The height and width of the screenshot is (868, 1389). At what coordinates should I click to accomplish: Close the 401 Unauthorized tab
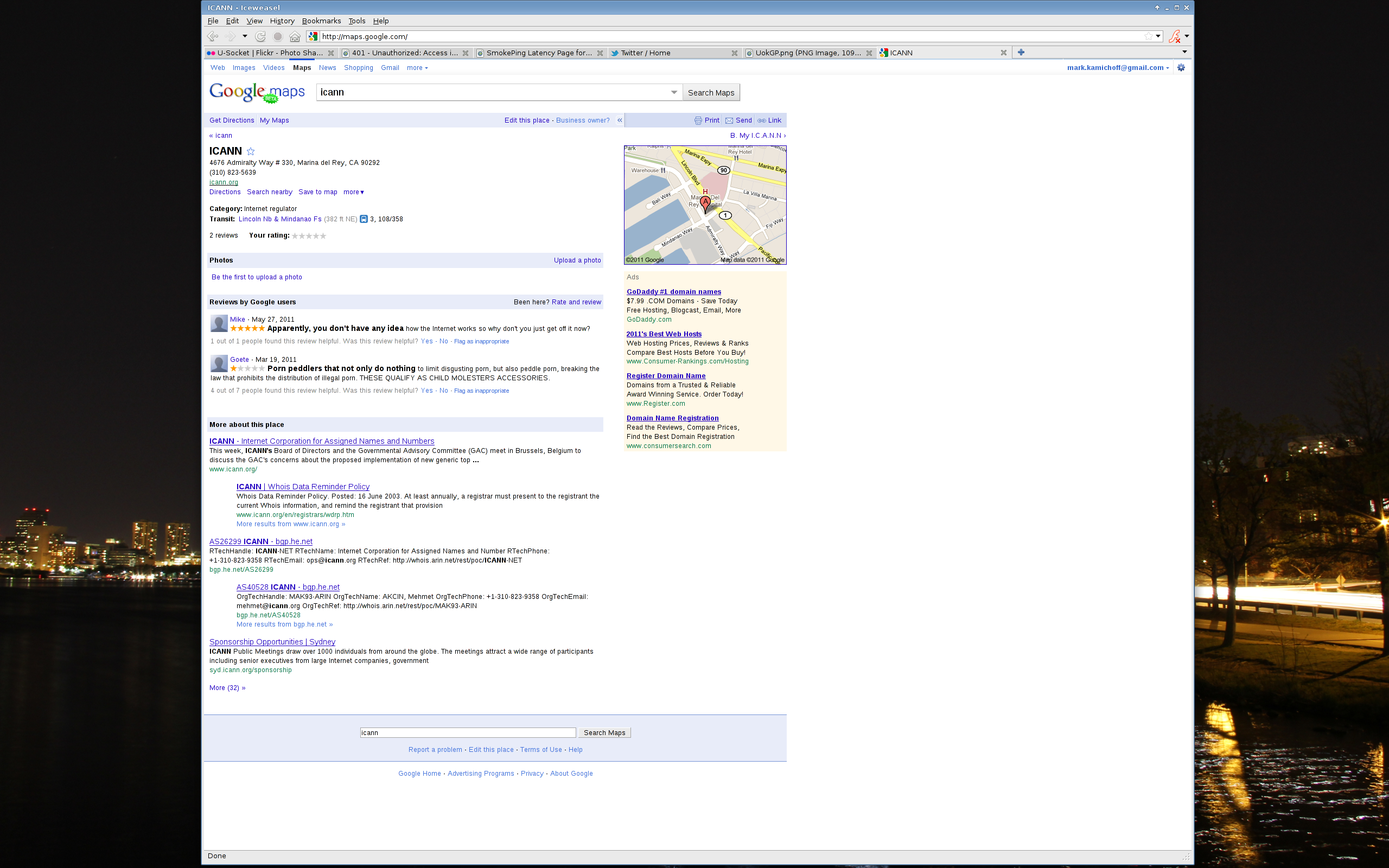[x=466, y=53]
